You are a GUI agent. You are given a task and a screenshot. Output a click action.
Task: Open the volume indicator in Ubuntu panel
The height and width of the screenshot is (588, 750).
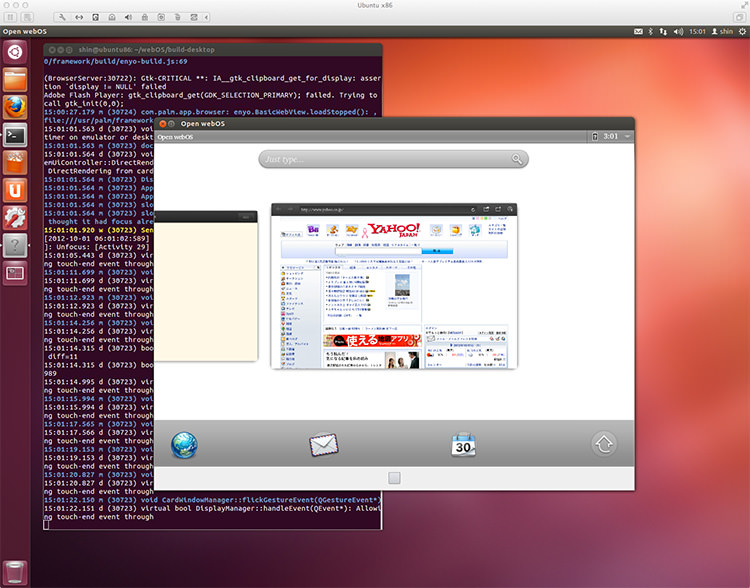(x=678, y=32)
